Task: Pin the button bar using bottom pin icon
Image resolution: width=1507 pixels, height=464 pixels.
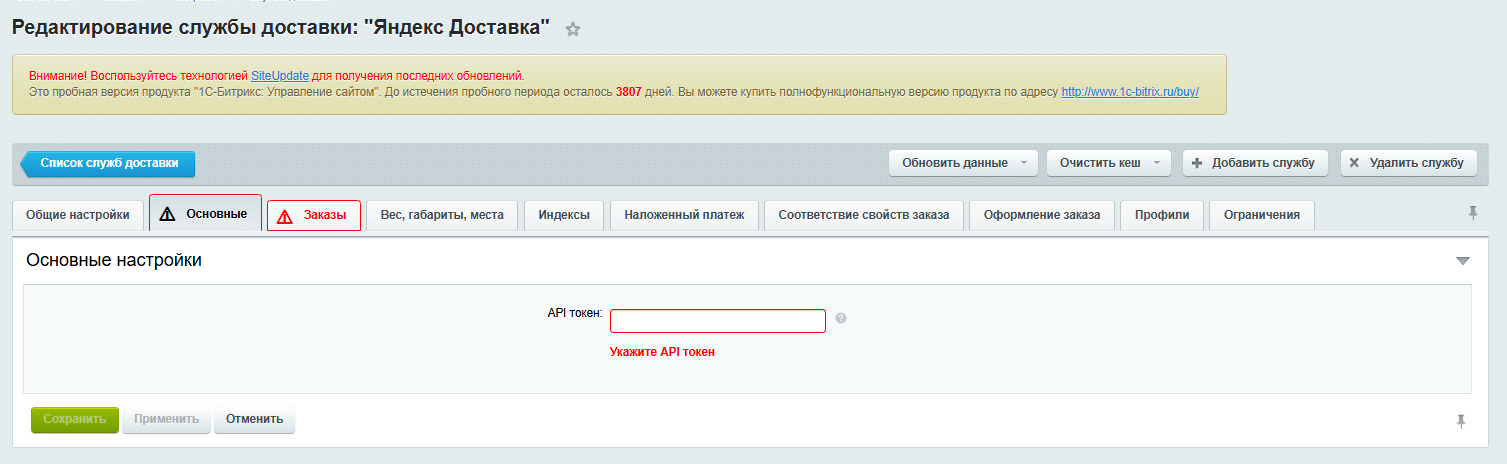Action: 1461,421
